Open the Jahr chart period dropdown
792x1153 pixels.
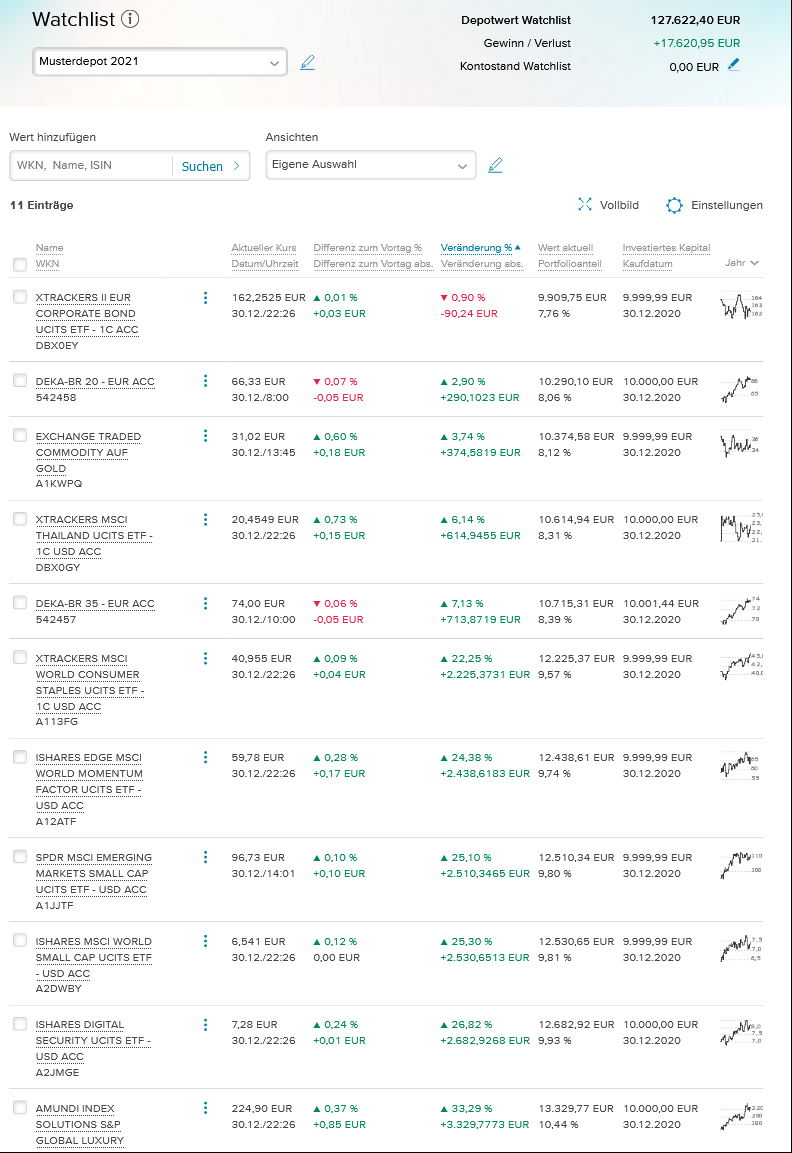coord(741,263)
